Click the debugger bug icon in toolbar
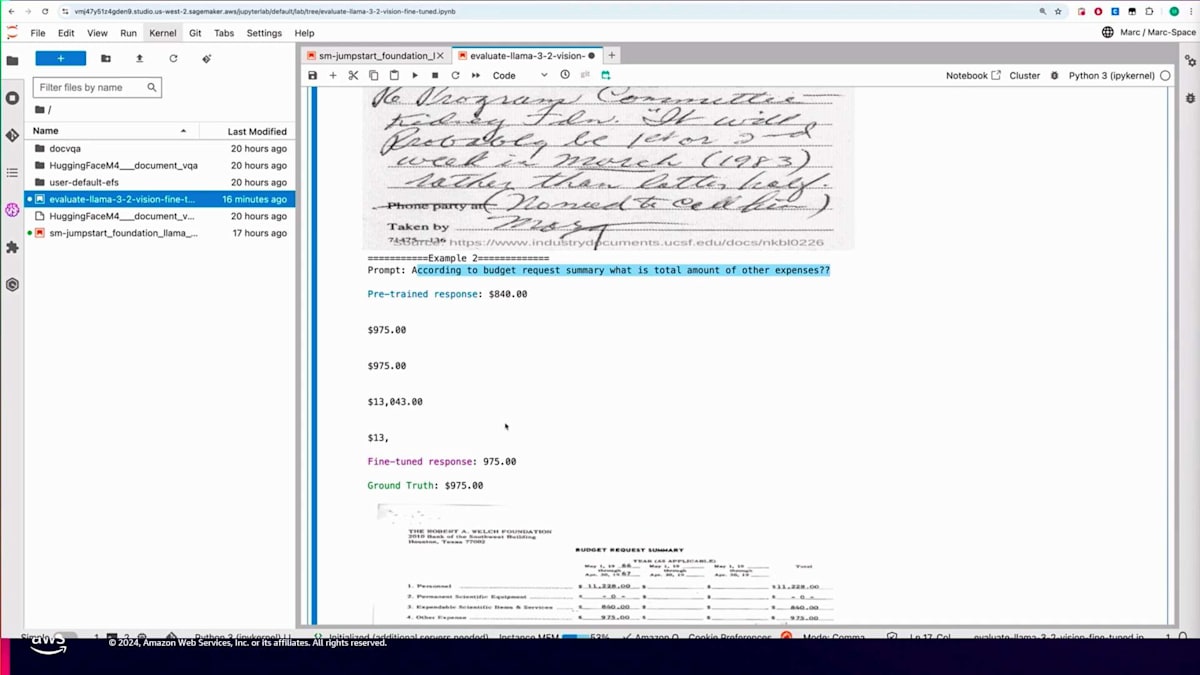Screen dimensions: 1200x675 tap(1054, 75)
